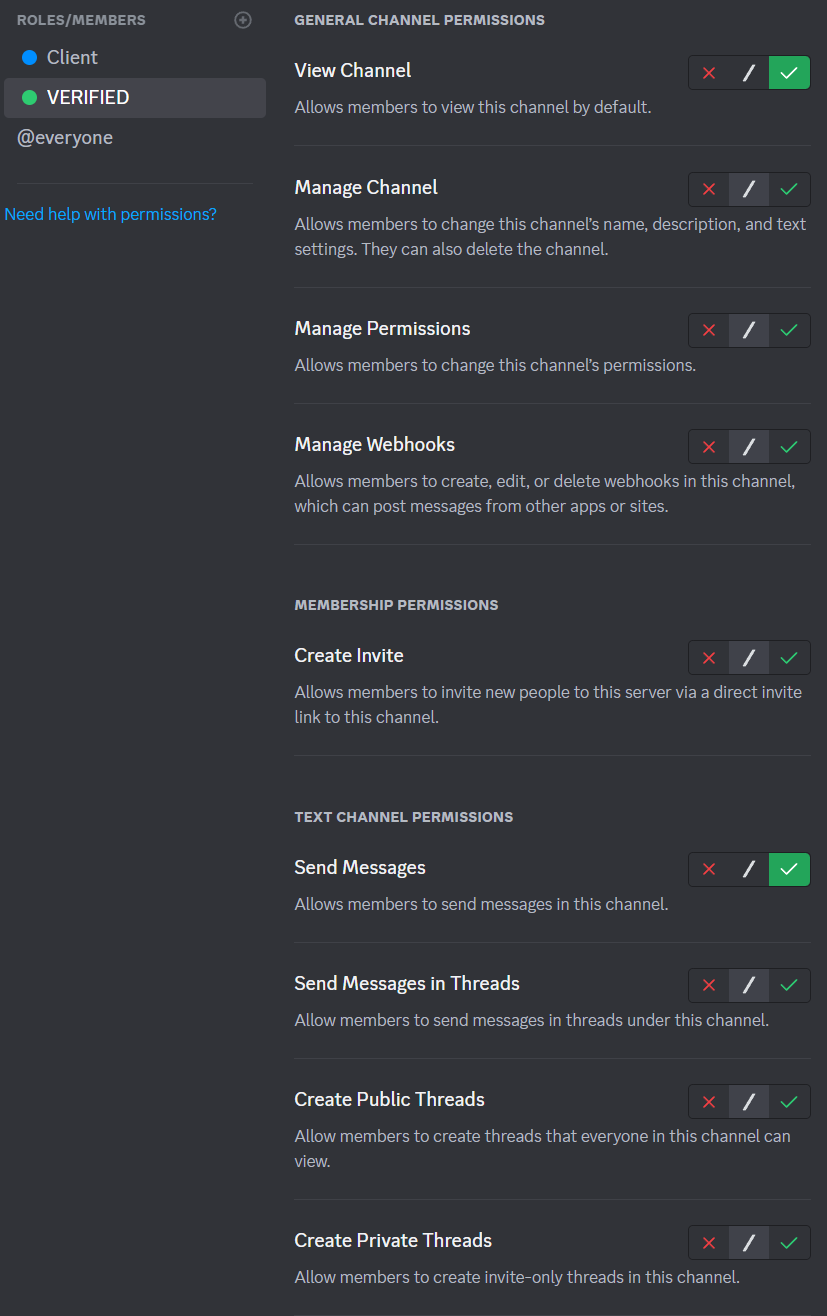Allow Manage Webhooks with the green check
Screen dimensions: 827x1316
789,447
